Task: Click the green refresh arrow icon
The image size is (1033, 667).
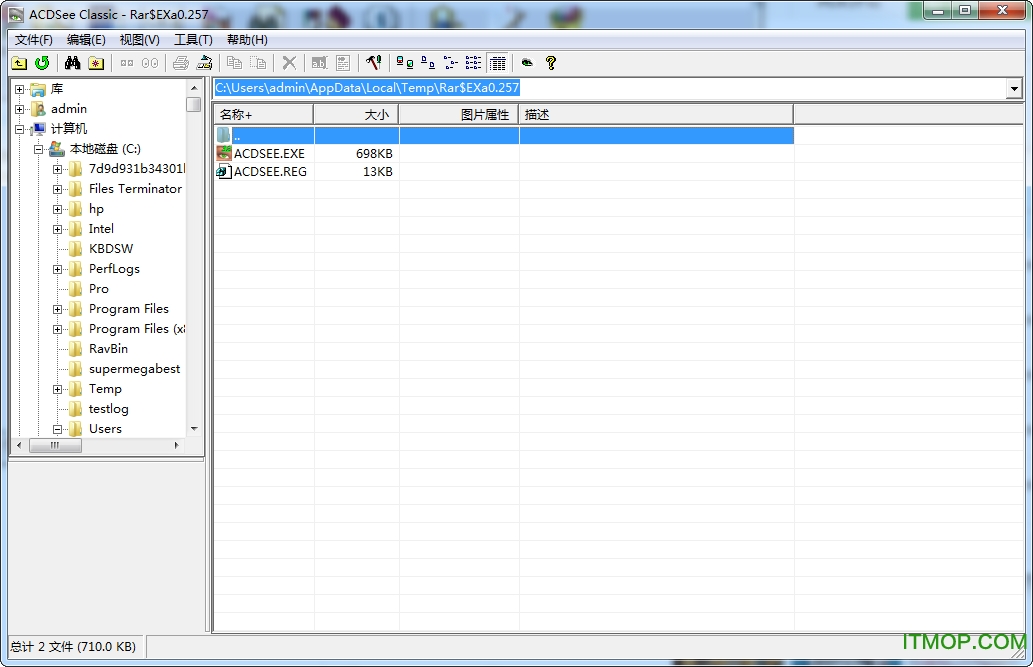Action: click(42, 63)
